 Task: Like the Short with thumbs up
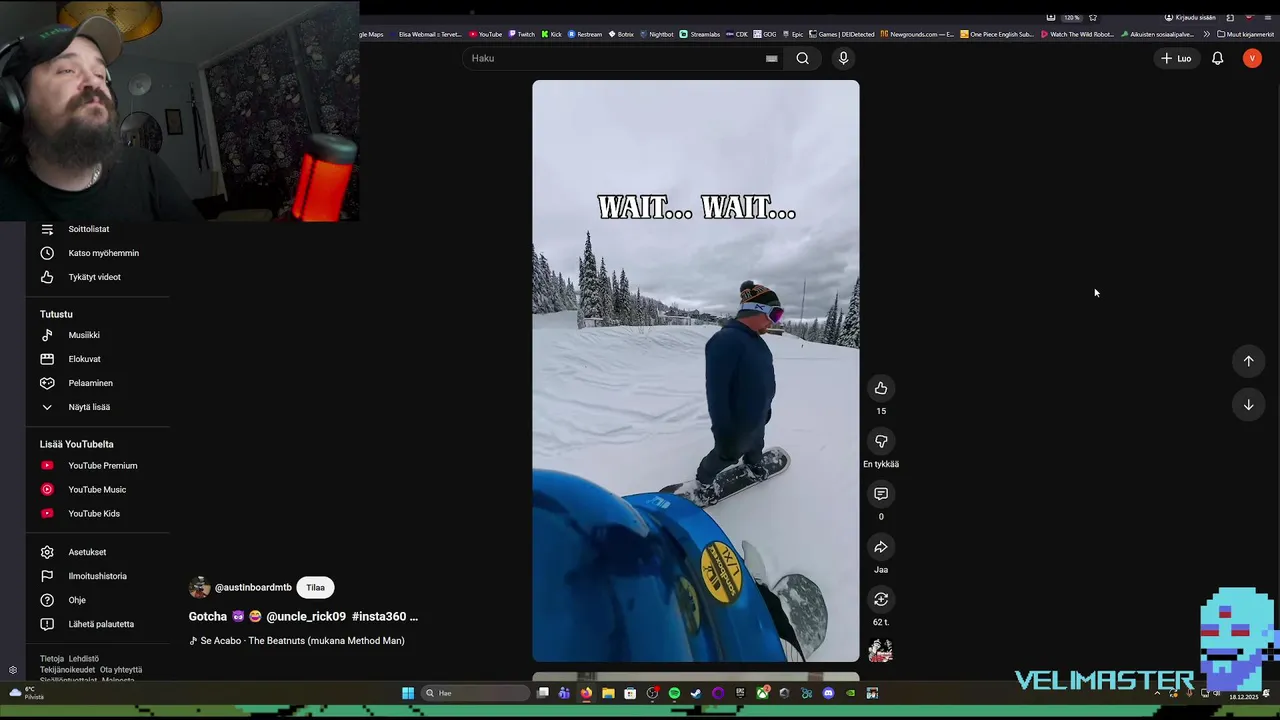pos(881,388)
